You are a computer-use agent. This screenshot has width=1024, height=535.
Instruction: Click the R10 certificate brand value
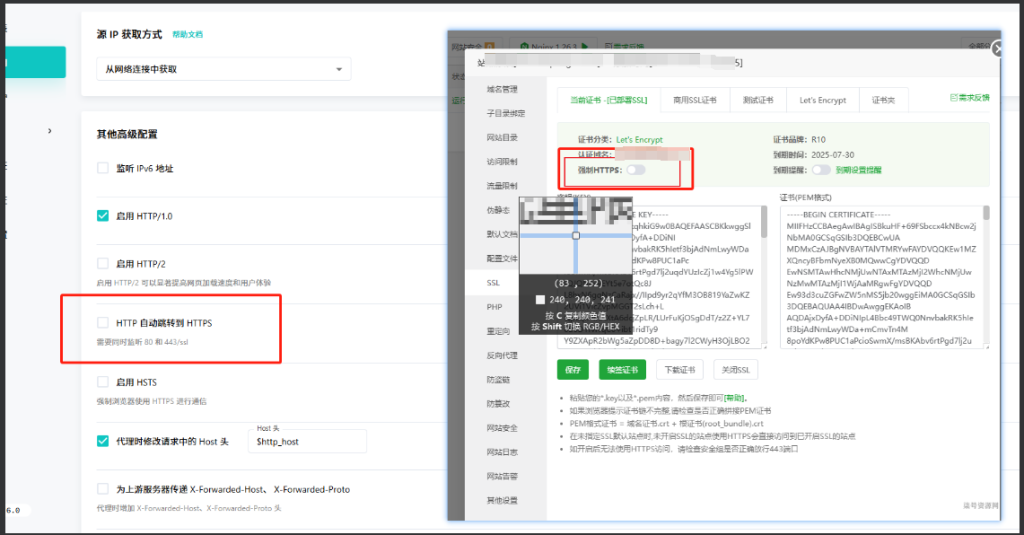coord(818,140)
